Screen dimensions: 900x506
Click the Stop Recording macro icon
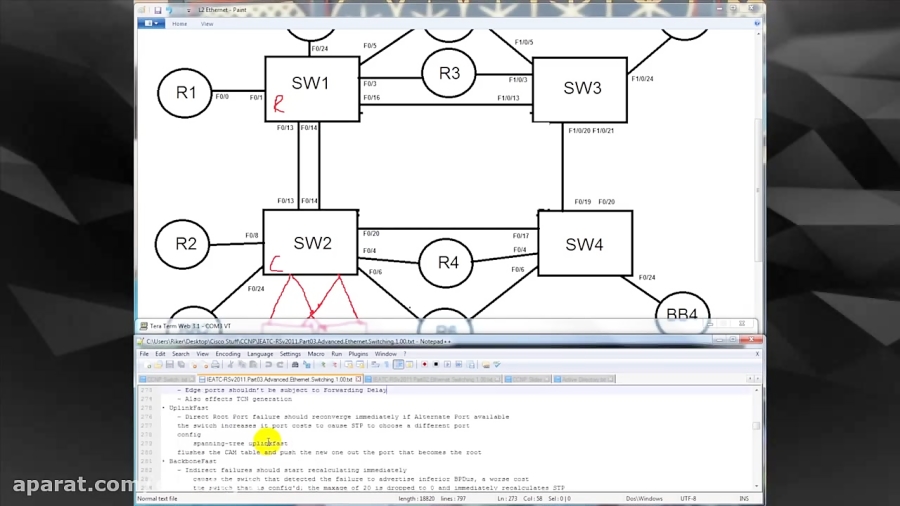tap(436, 365)
